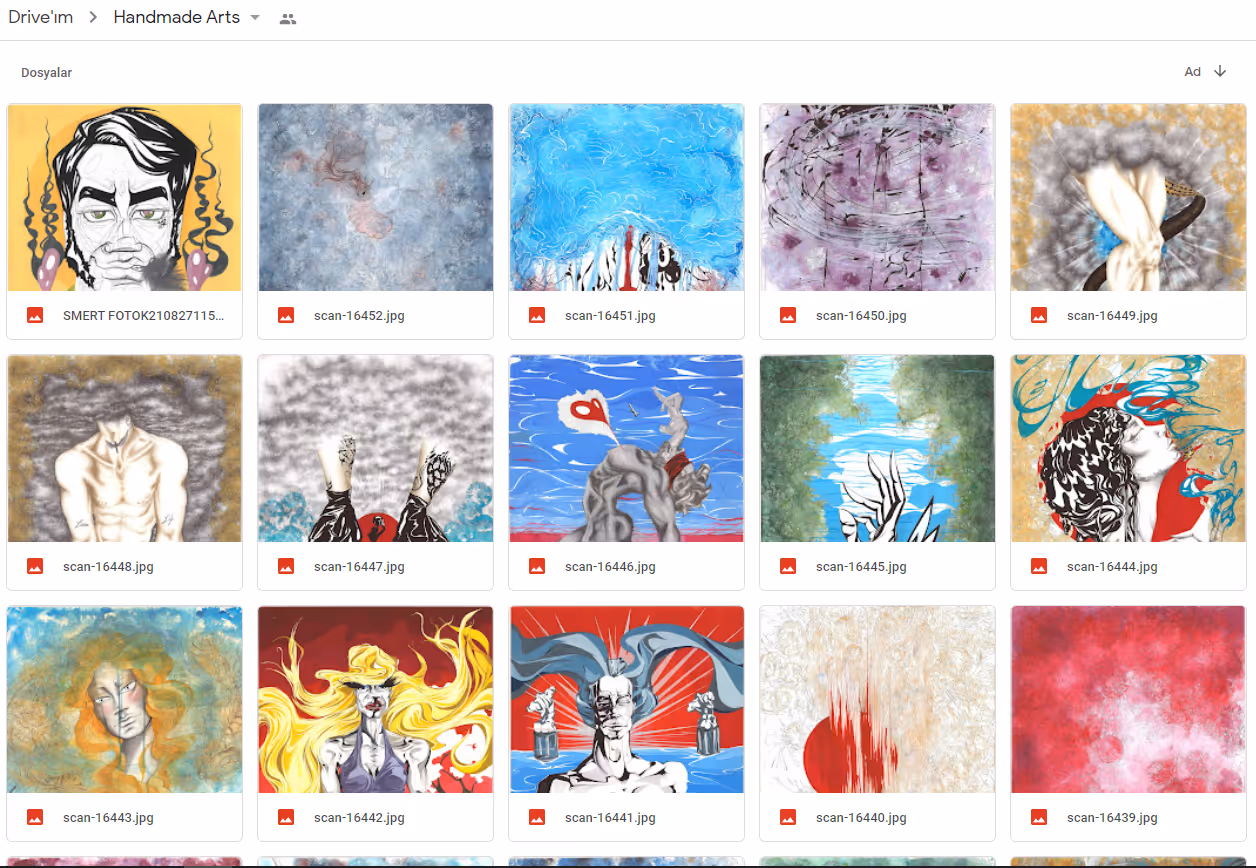Click the image icon next to scan-16446.jpg
The image size is (1256, 868).
point(537,566)
